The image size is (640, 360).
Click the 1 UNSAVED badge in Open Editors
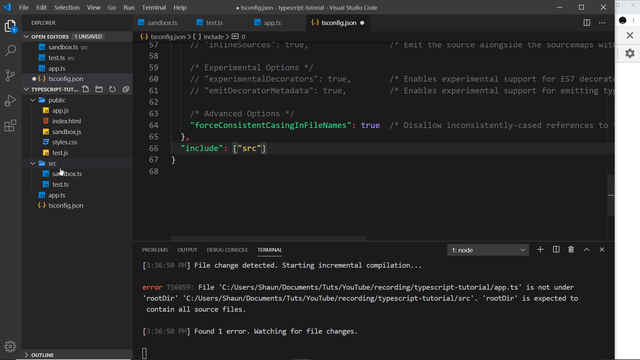click(88, 37)
